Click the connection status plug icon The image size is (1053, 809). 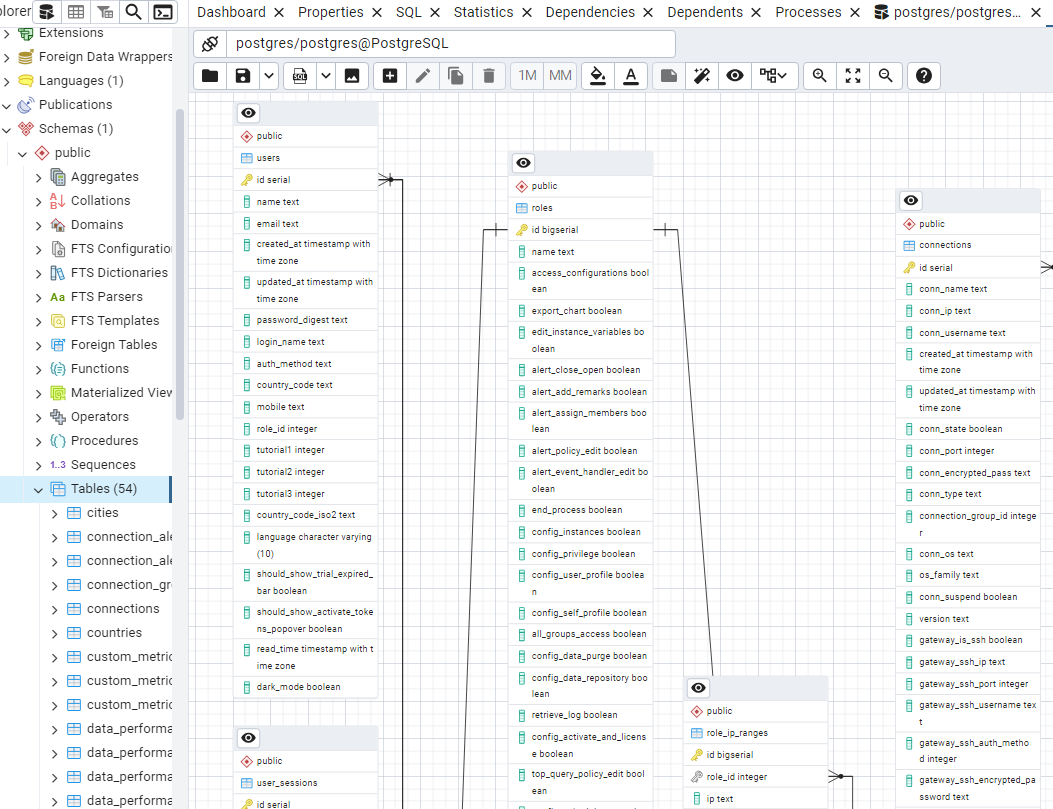tap(210, 44)
